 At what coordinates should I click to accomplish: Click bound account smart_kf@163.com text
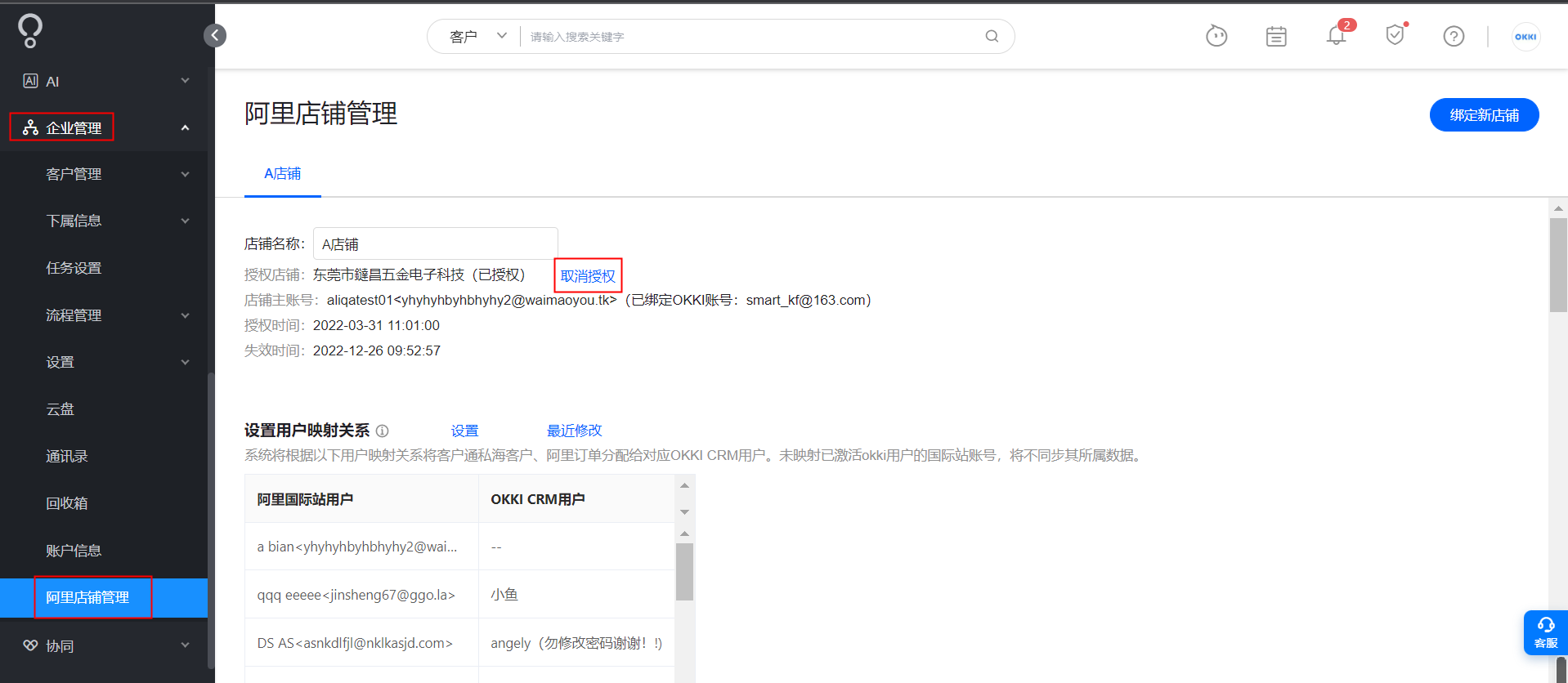point(805,300)
